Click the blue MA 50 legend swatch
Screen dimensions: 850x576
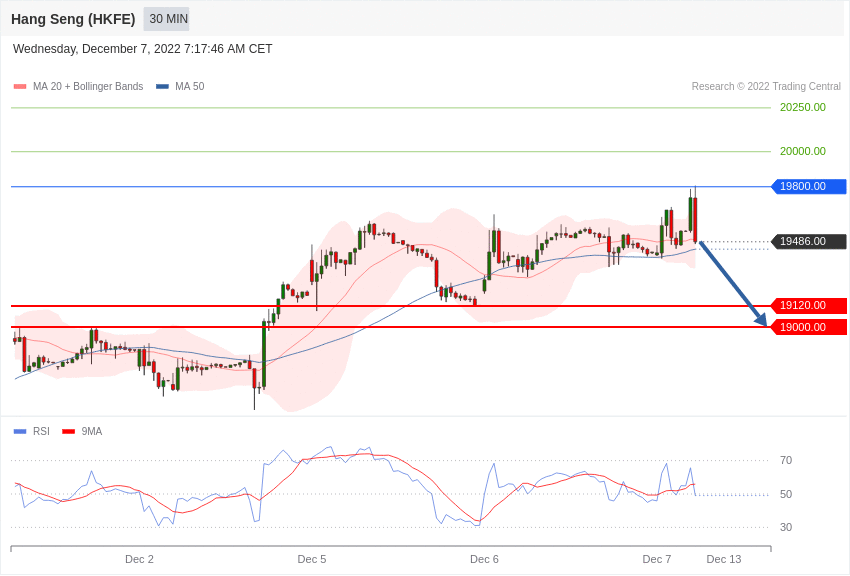click(x=163, y=87)
